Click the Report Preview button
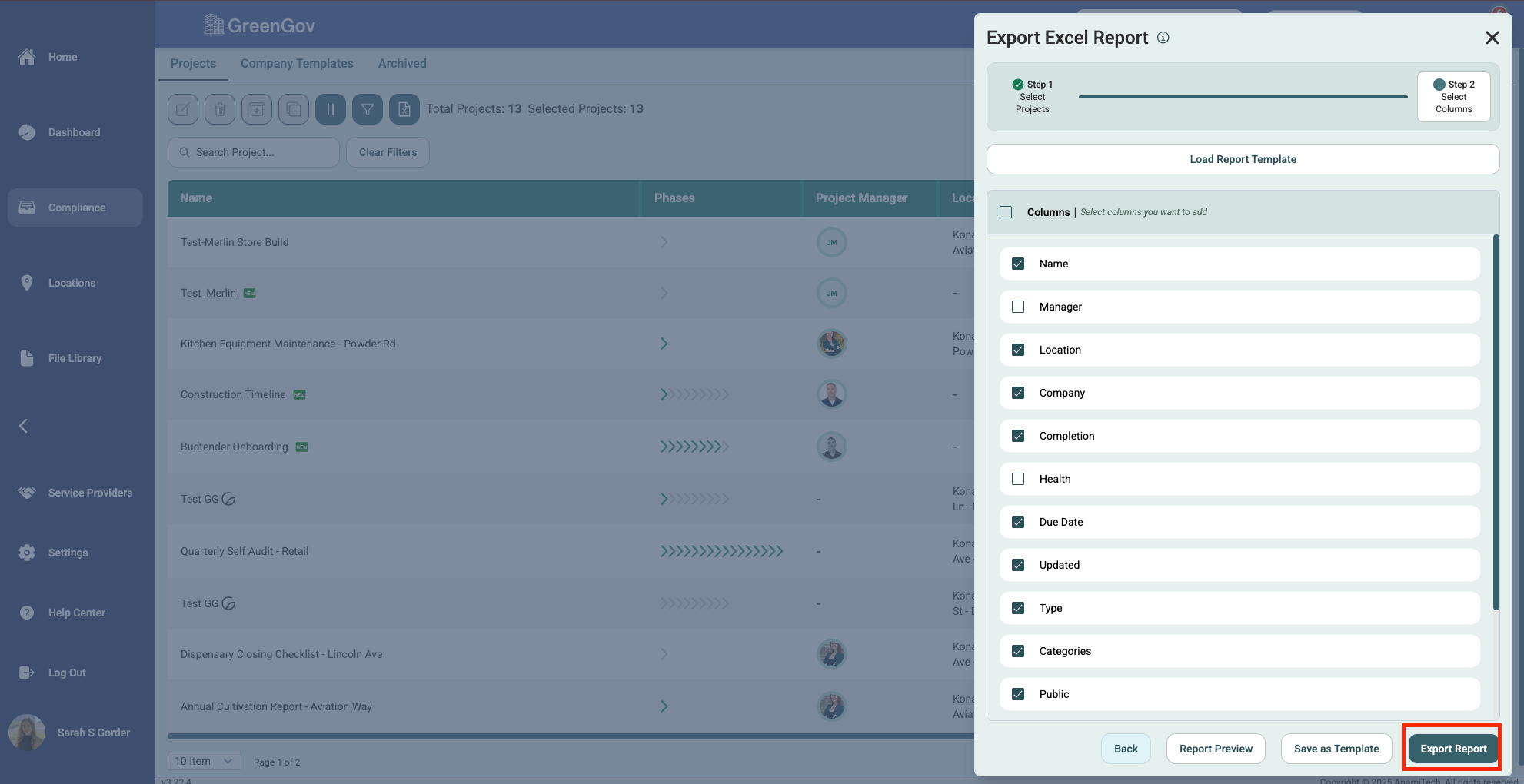The height and width of the screenshot is (784, 1524). pos(1216,749)
